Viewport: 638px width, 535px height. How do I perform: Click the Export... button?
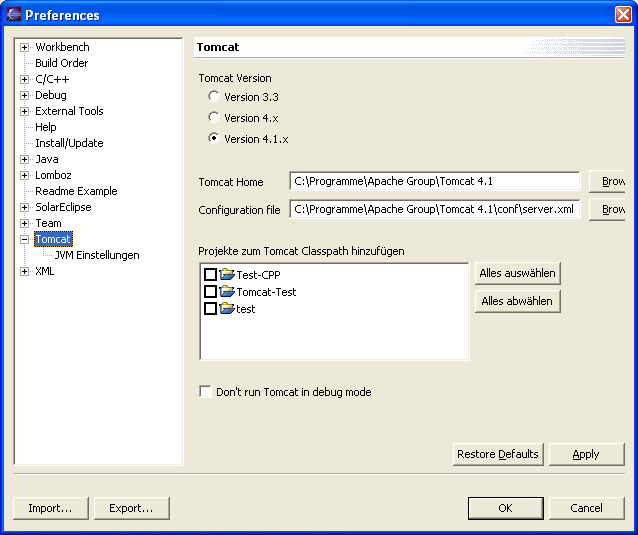tap(132, 508)
